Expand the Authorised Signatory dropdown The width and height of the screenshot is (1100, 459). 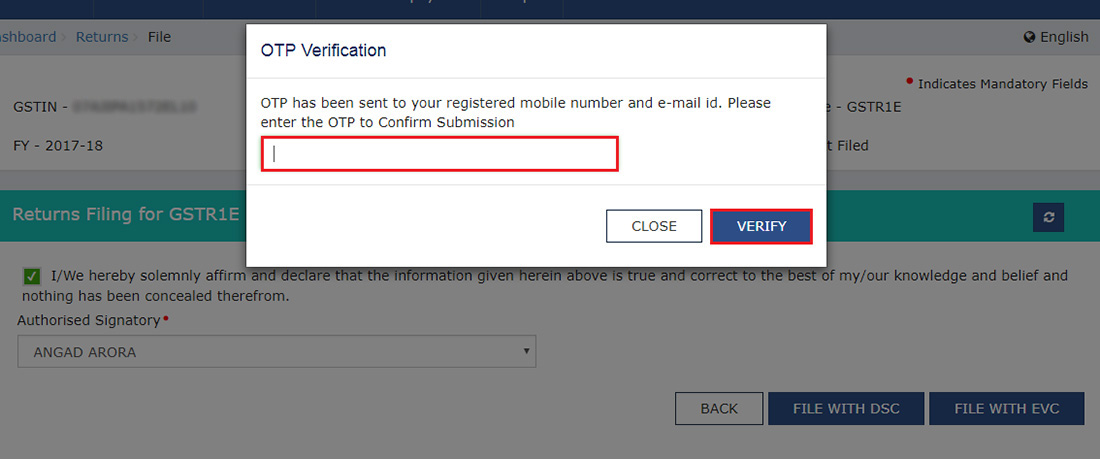click(277, 352)
